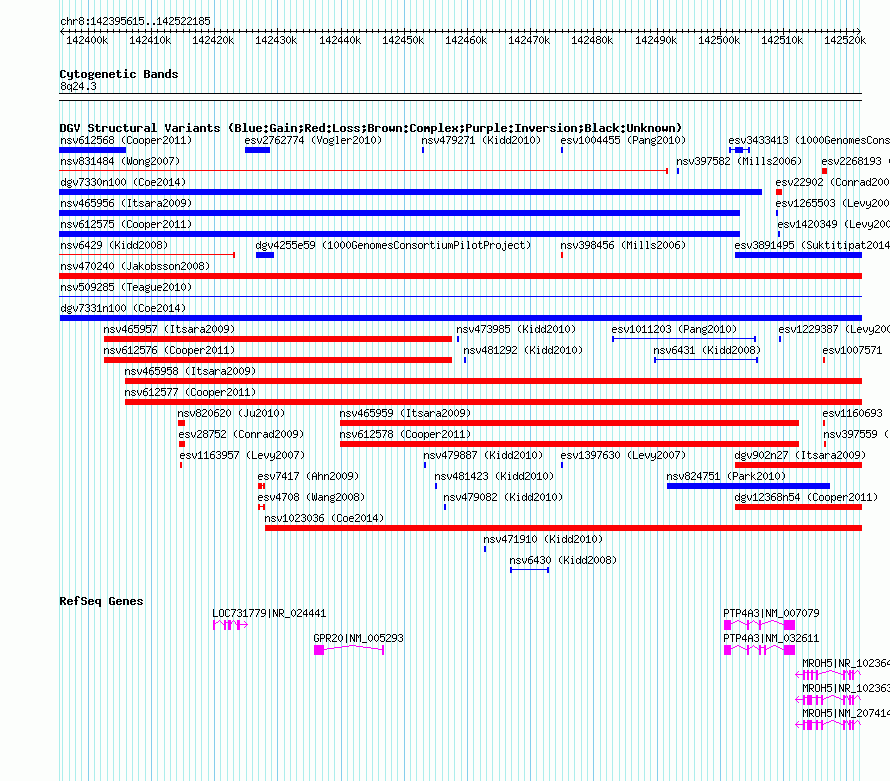The image size is (890, 781).
Task: Click the GPR20|NM_005293 gene label
Action: point(359,639)
